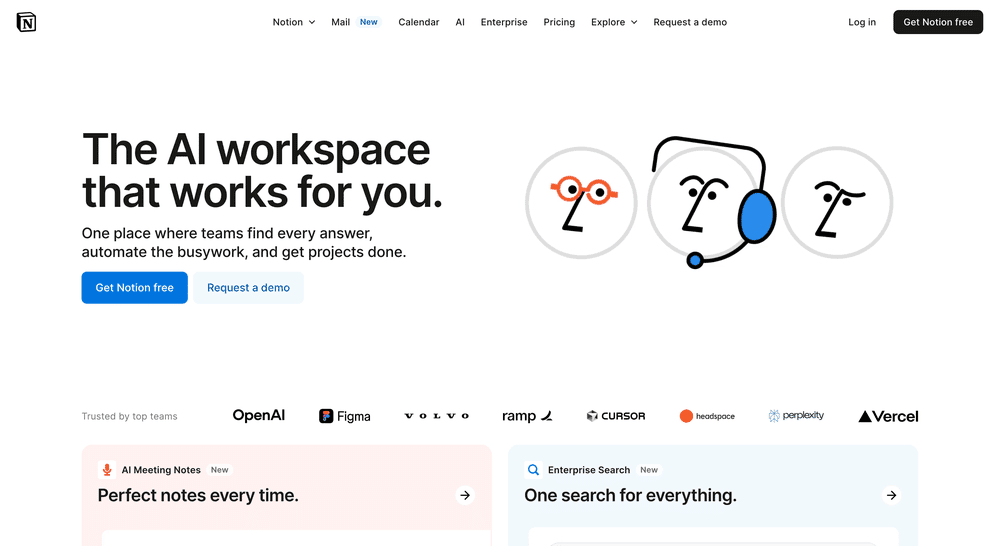Expand the Explore dropdown menu
Screen dimensions: 1000x546
614,22
